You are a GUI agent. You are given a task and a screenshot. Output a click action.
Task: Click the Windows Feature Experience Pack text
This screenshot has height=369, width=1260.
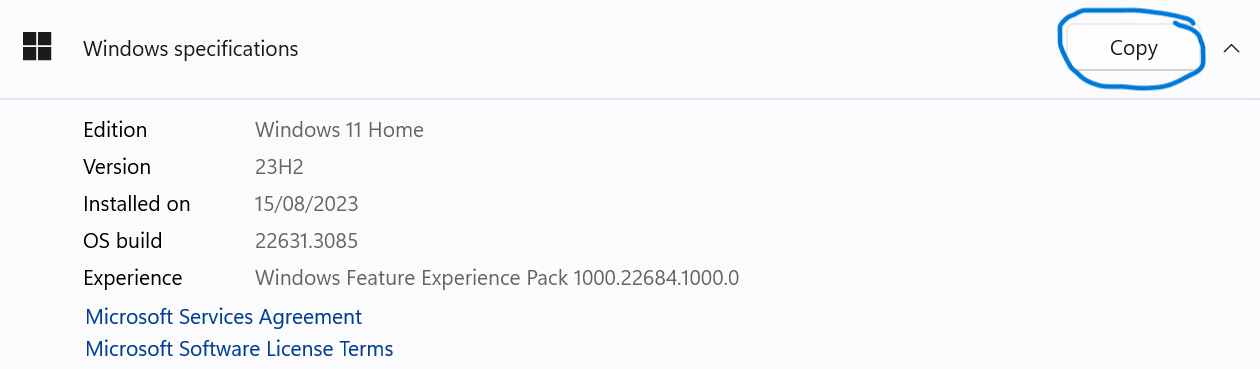point(411,278)
